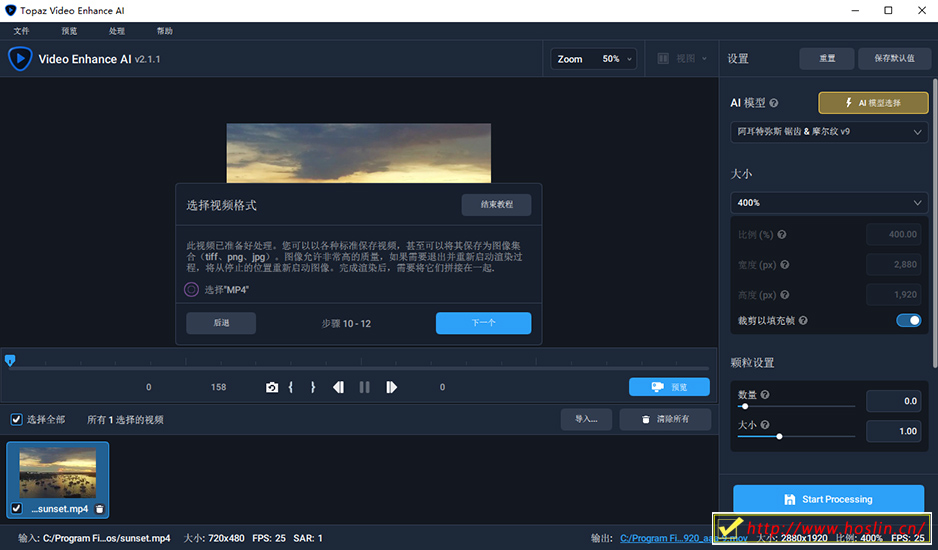Click the 宽度 value field 2,880

(894, 265)
